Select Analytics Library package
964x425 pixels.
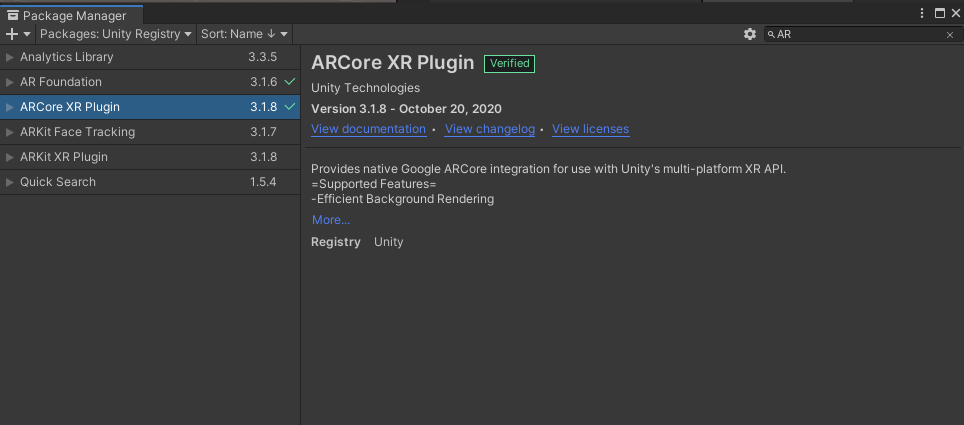click(x=150, y=57)
